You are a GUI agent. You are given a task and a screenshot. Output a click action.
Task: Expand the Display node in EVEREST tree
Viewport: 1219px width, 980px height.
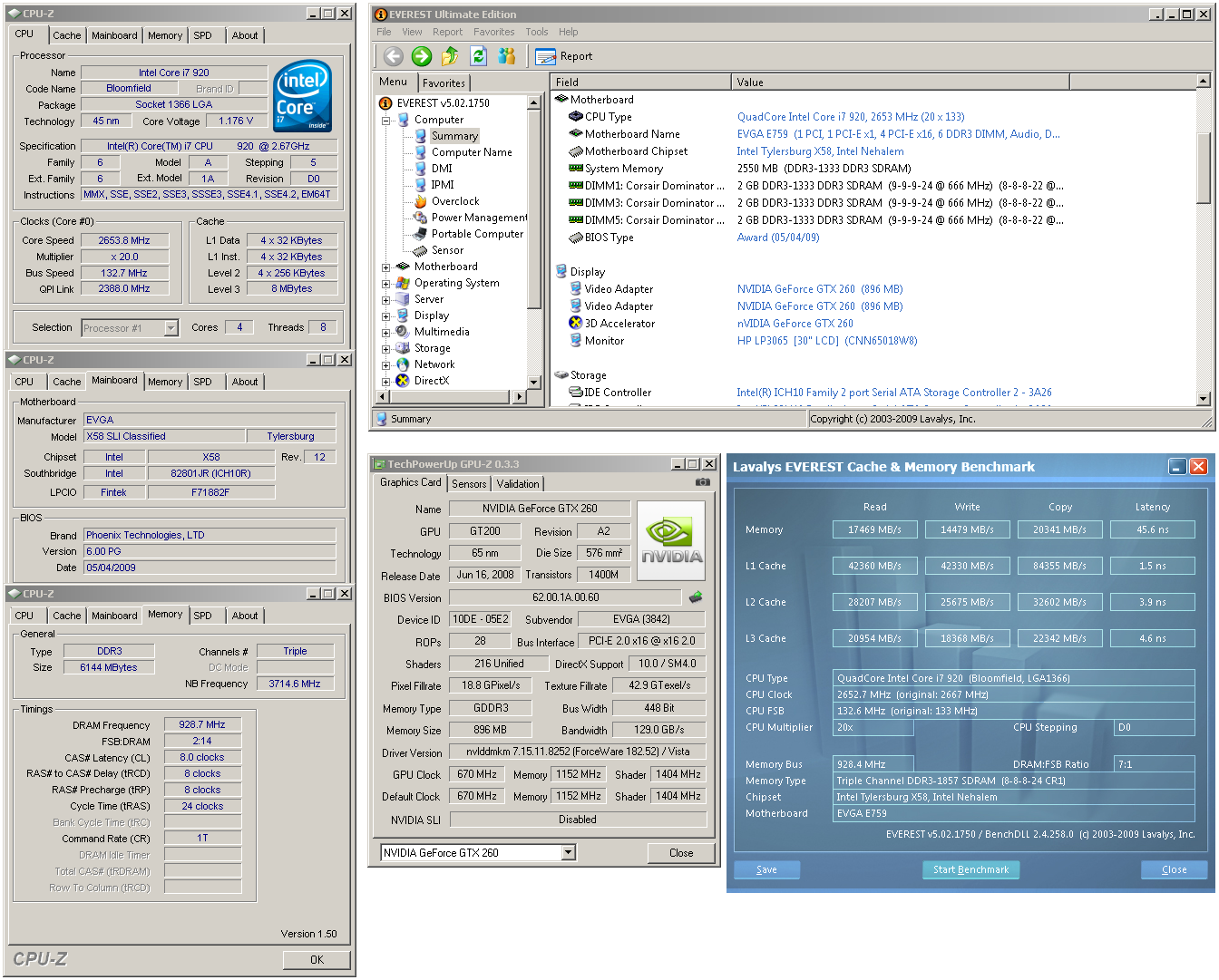pyautogui.click(x=385, y=316)
